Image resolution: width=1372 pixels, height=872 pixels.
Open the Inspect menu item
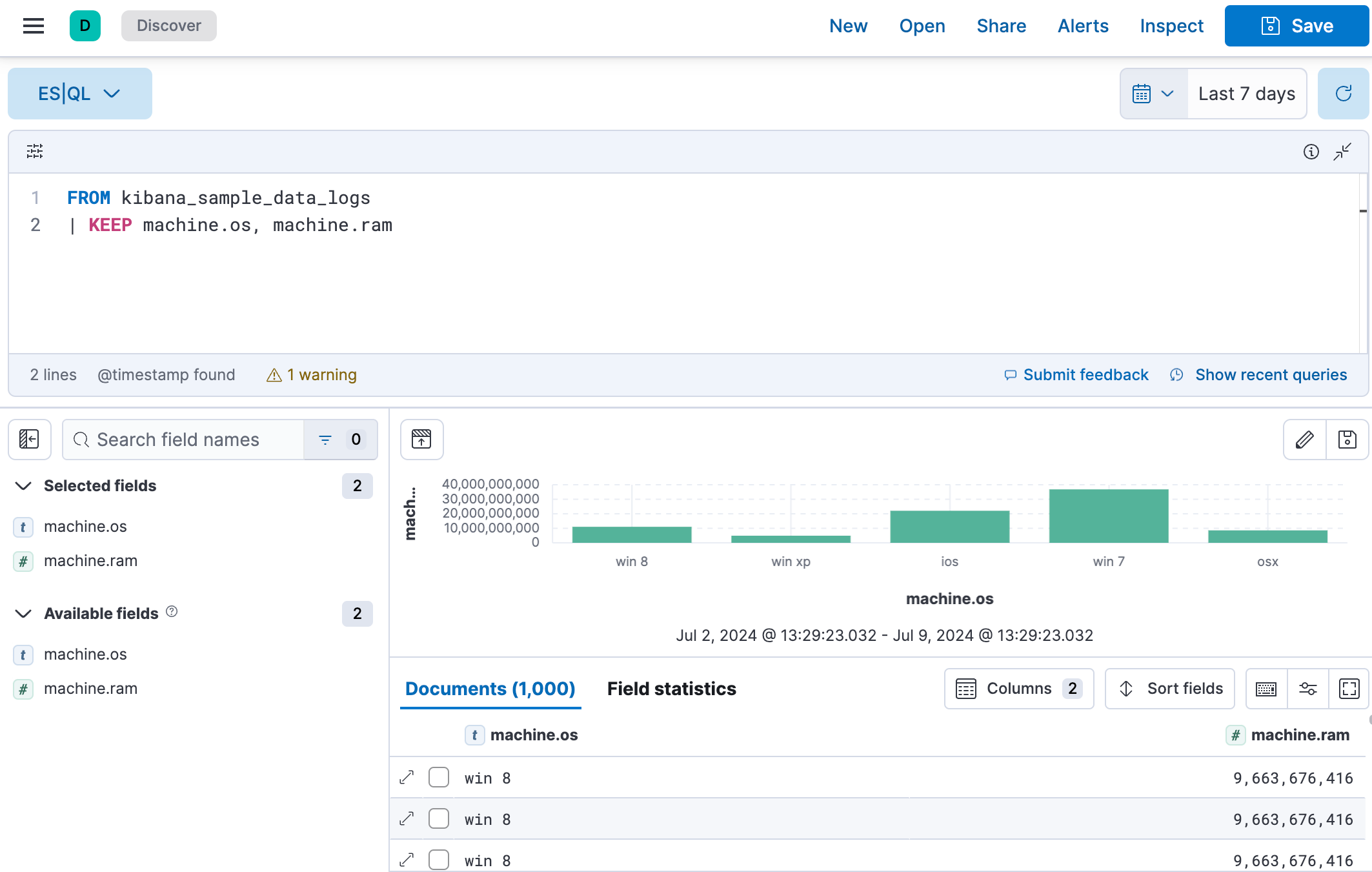pos(1171,26)
